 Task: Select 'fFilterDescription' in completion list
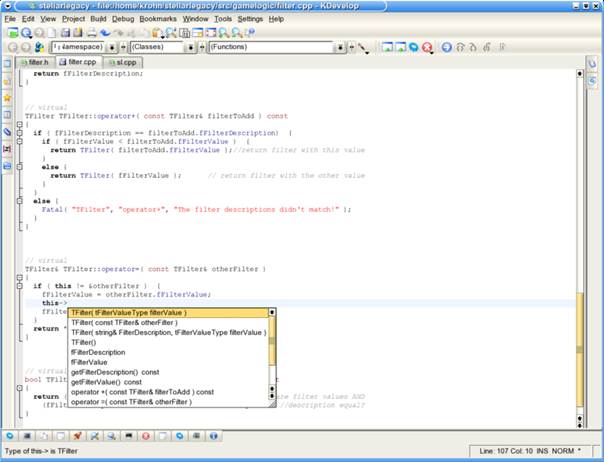point(168,352)
